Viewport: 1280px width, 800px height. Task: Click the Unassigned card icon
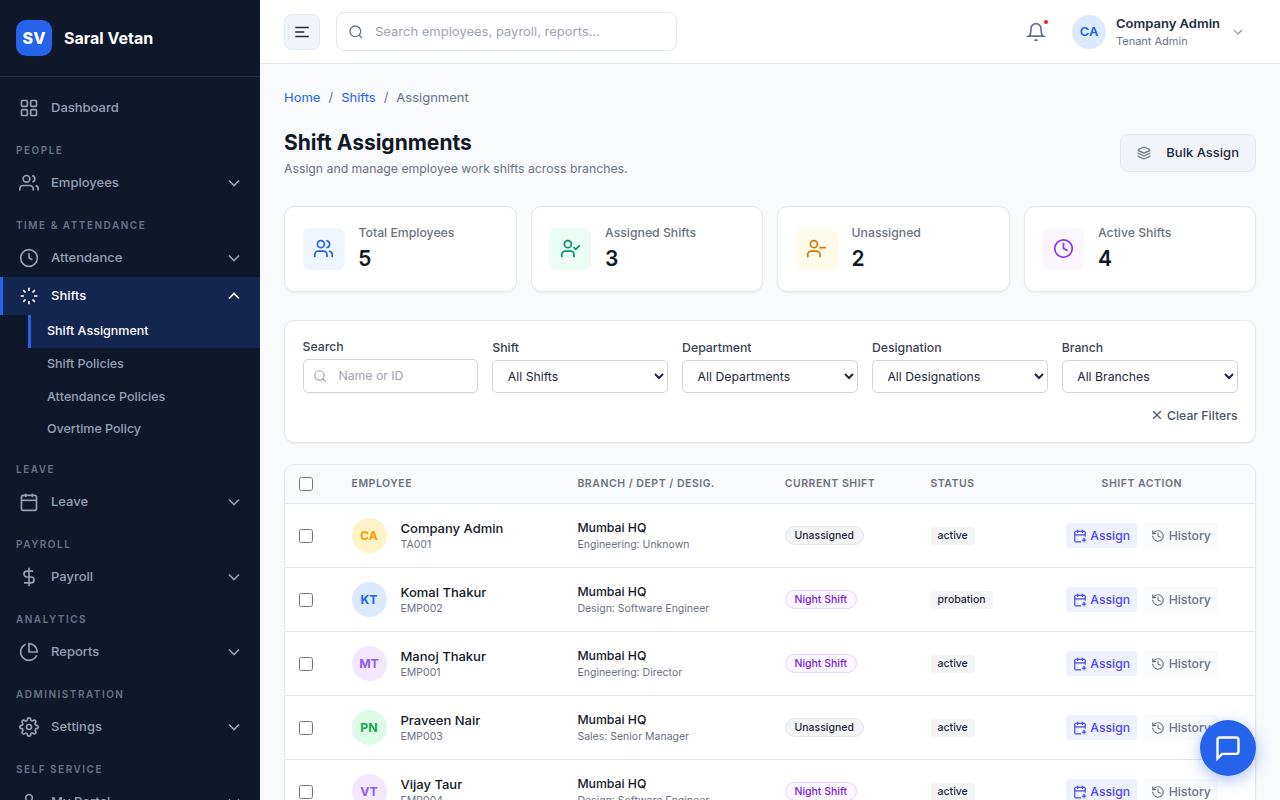tap(817, 249)
